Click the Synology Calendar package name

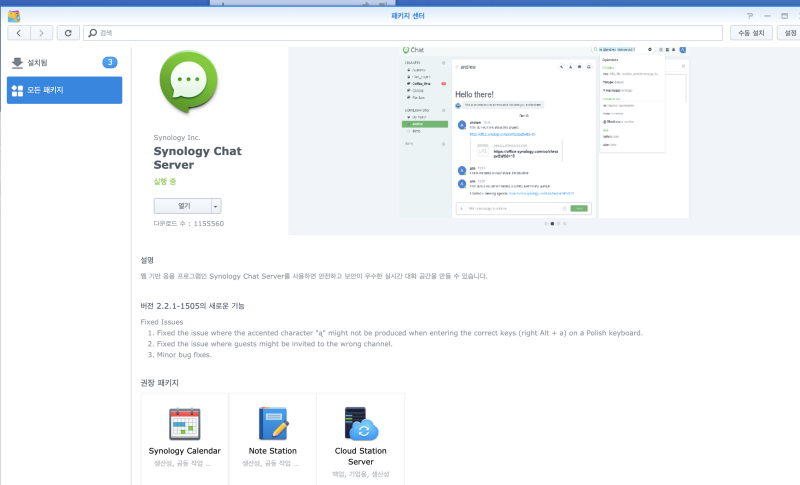185,451
